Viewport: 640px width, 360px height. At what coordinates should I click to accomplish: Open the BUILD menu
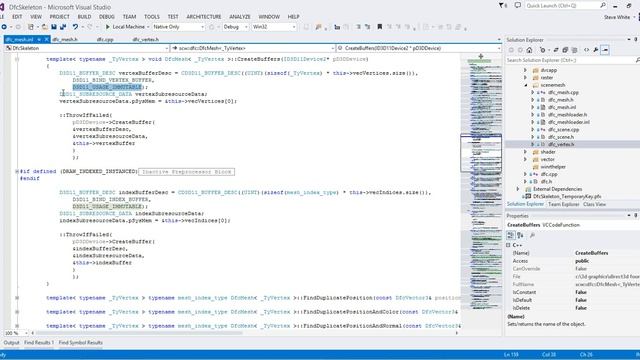84,17
